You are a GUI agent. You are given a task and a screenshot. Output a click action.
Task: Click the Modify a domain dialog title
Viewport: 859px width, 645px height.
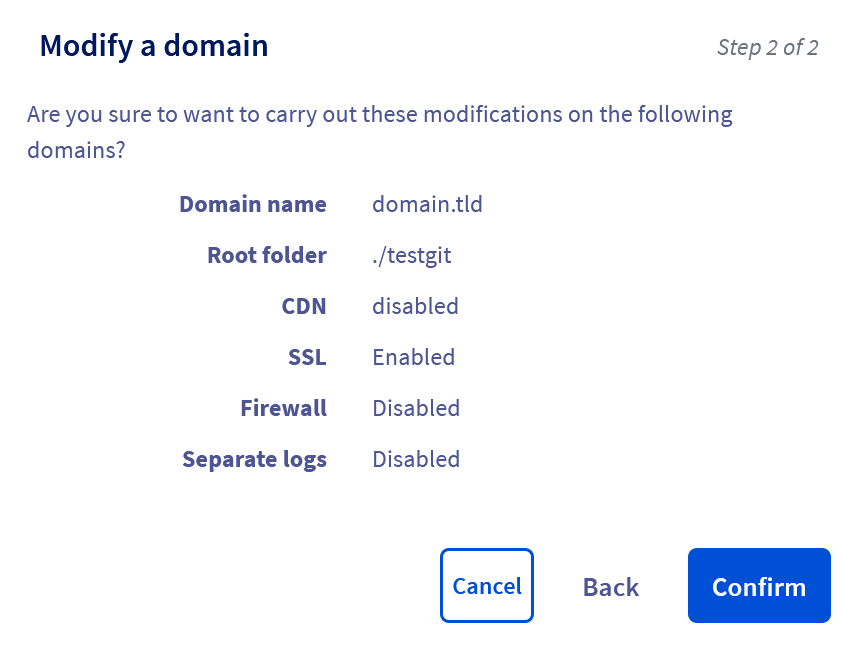153,45
